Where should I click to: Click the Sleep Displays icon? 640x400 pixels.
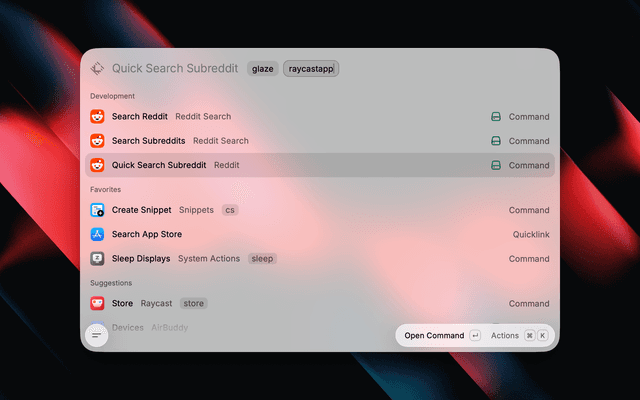point(97,258)
